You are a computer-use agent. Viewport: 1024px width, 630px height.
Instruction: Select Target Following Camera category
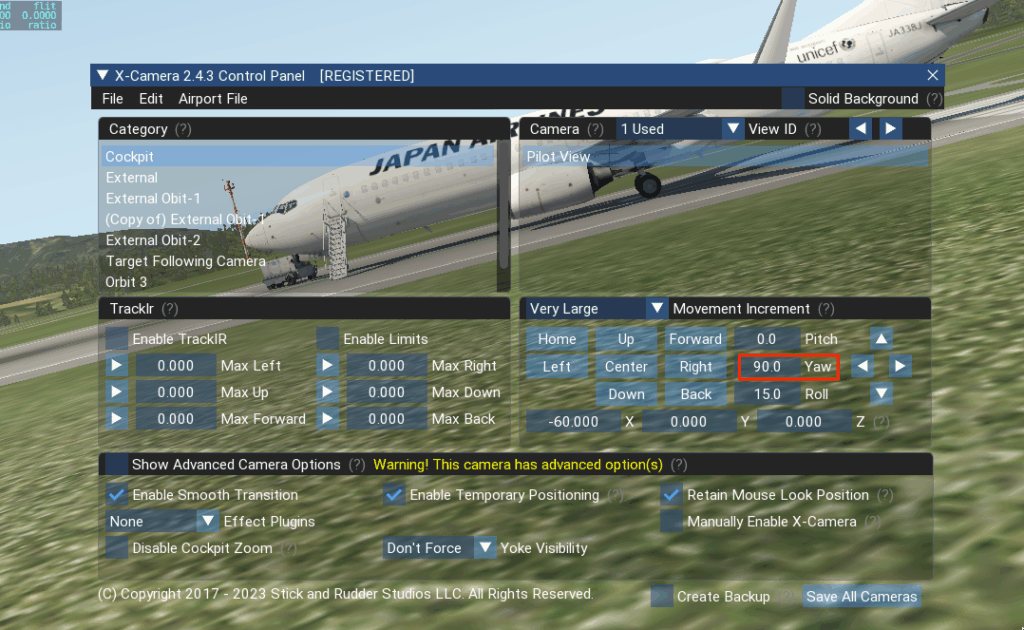tap(186, 261)
